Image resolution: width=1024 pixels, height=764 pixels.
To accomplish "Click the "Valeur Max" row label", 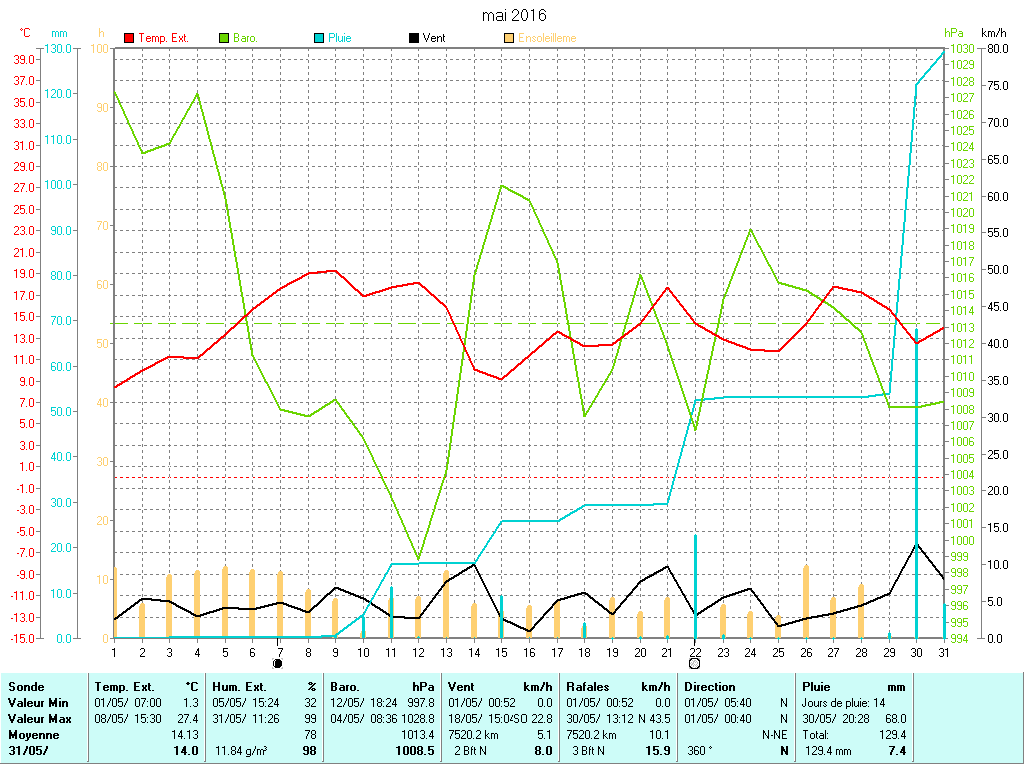I will [37, 719].
